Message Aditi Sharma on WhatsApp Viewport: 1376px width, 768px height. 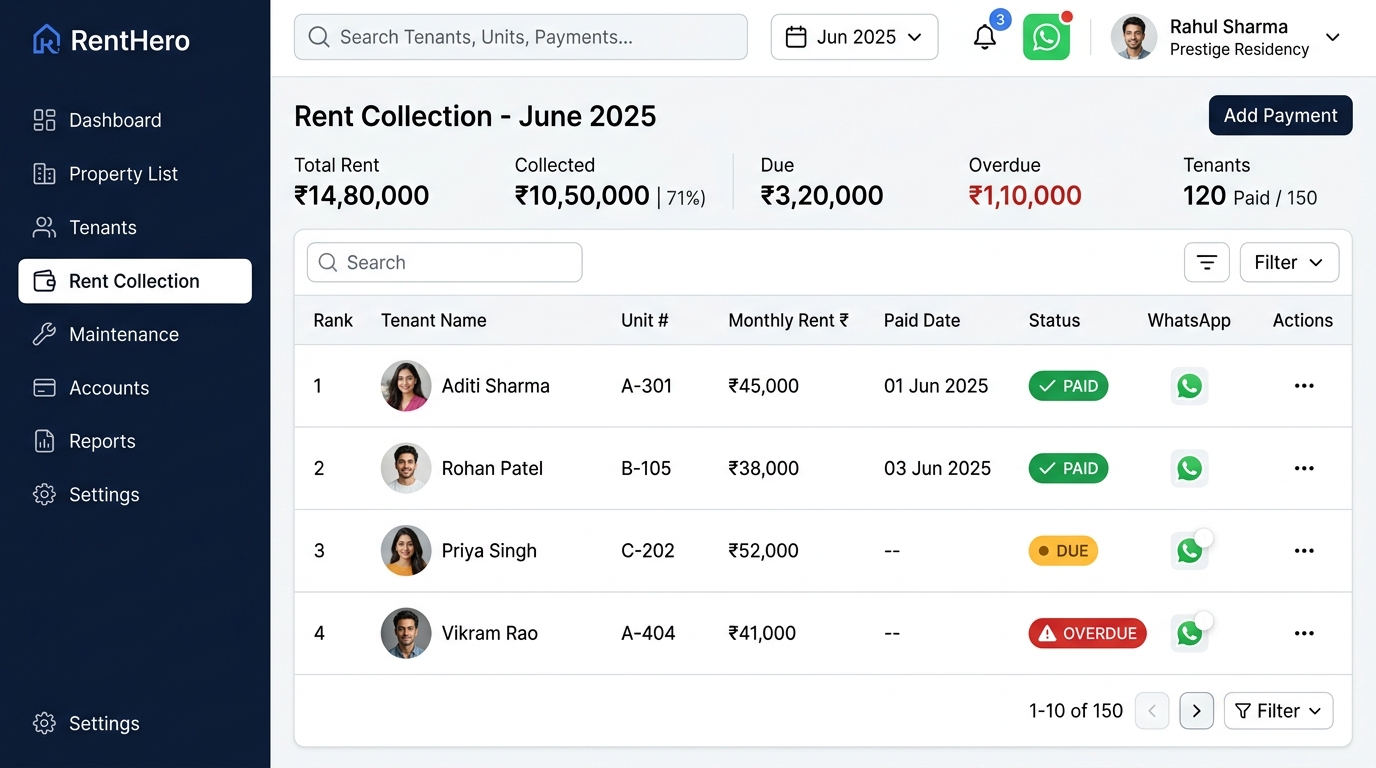[x=1189, y=386]
